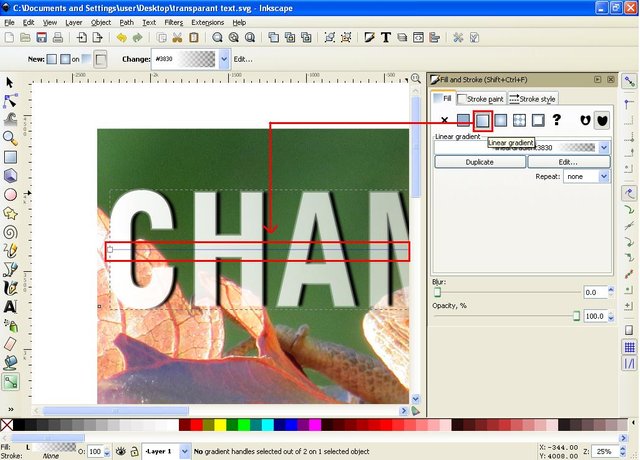Choose the Radial gradient fill option
Screen dimensions: 640x460
(501, 120)
